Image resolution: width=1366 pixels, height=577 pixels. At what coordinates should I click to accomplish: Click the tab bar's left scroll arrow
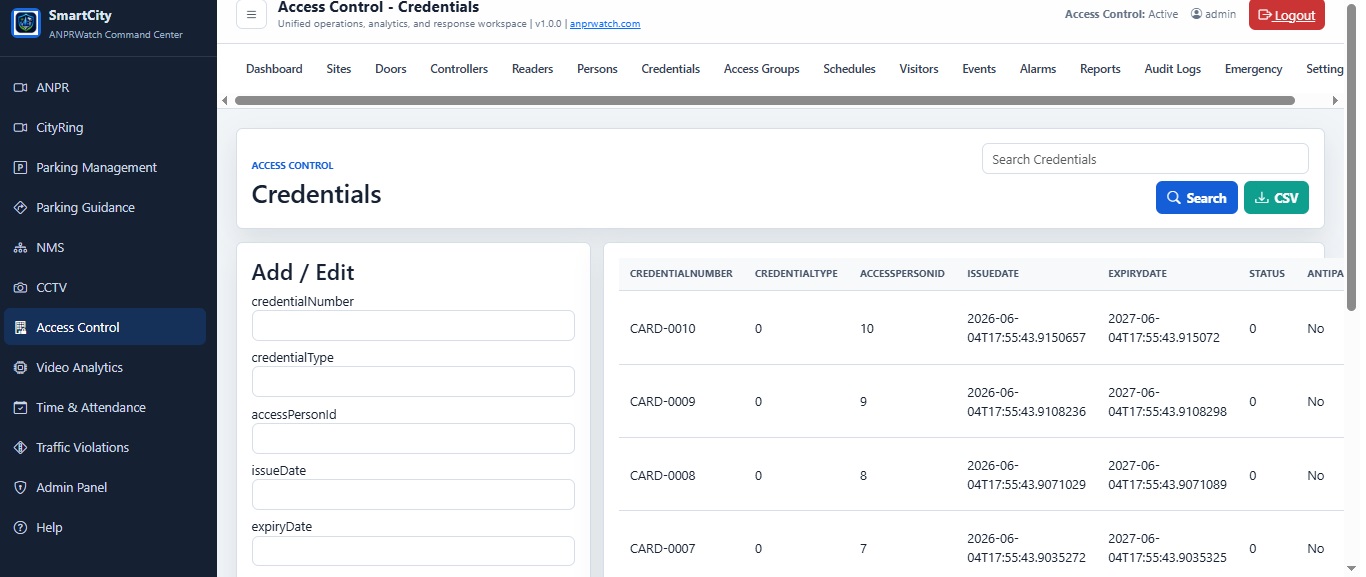point(225,100)
